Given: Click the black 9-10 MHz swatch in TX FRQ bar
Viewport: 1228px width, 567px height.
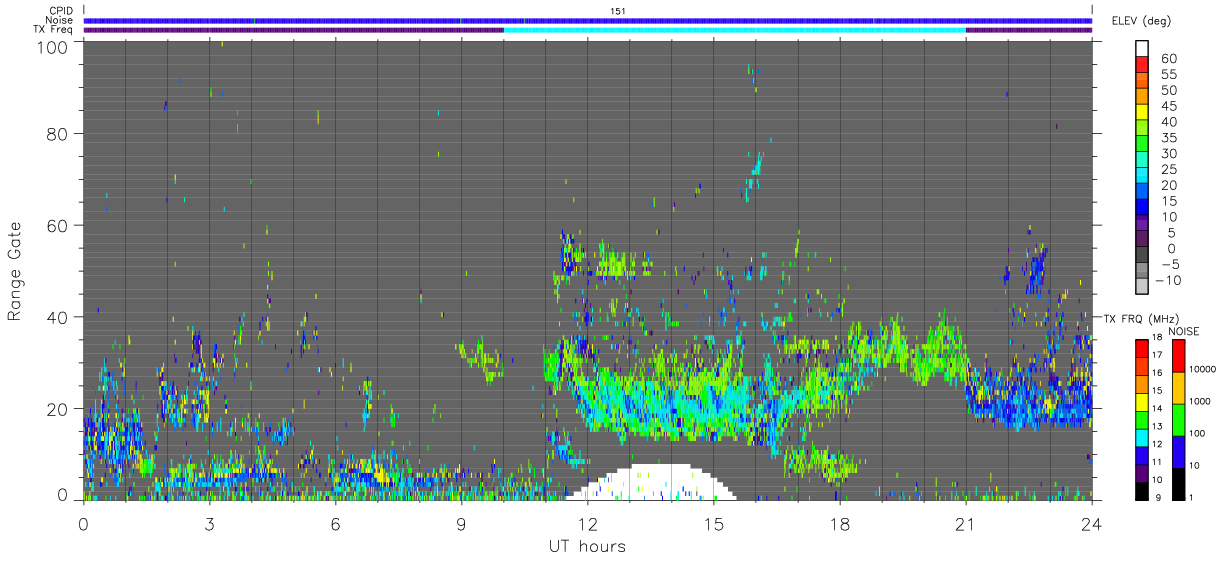Looking at the screenshot, I should click(x=1142, y=490).
